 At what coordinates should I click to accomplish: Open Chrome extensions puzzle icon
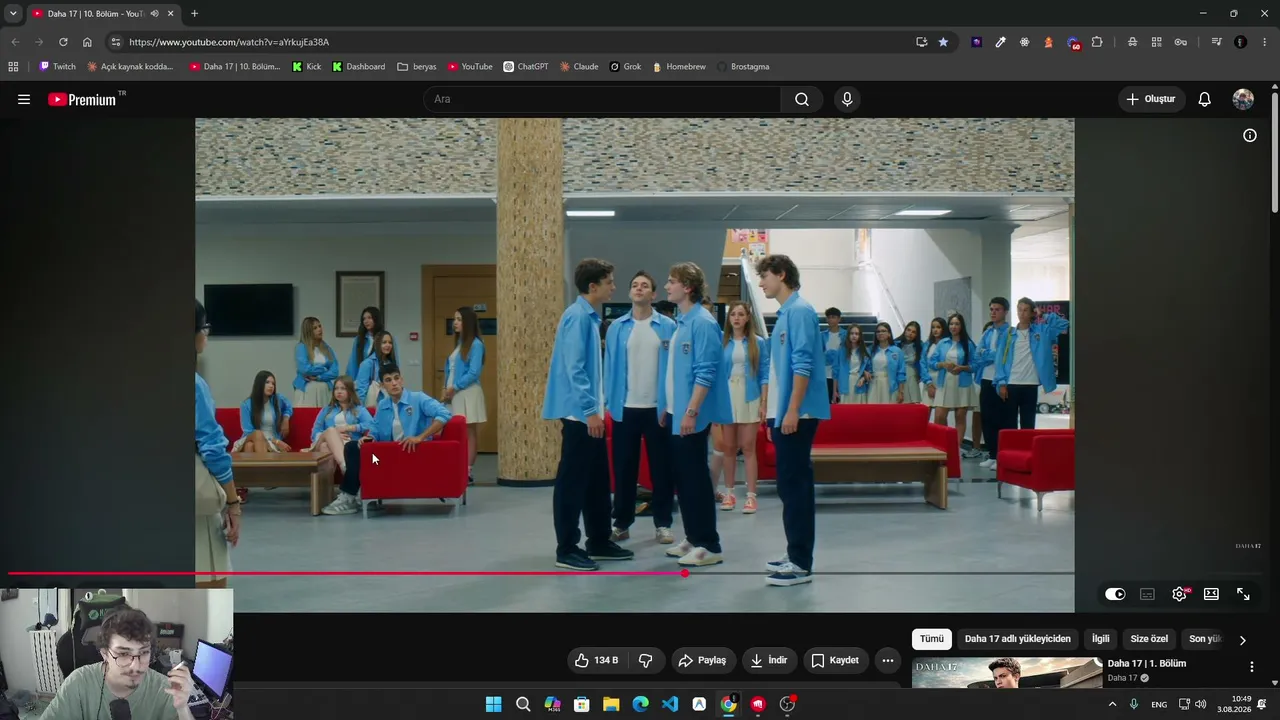1097,42
